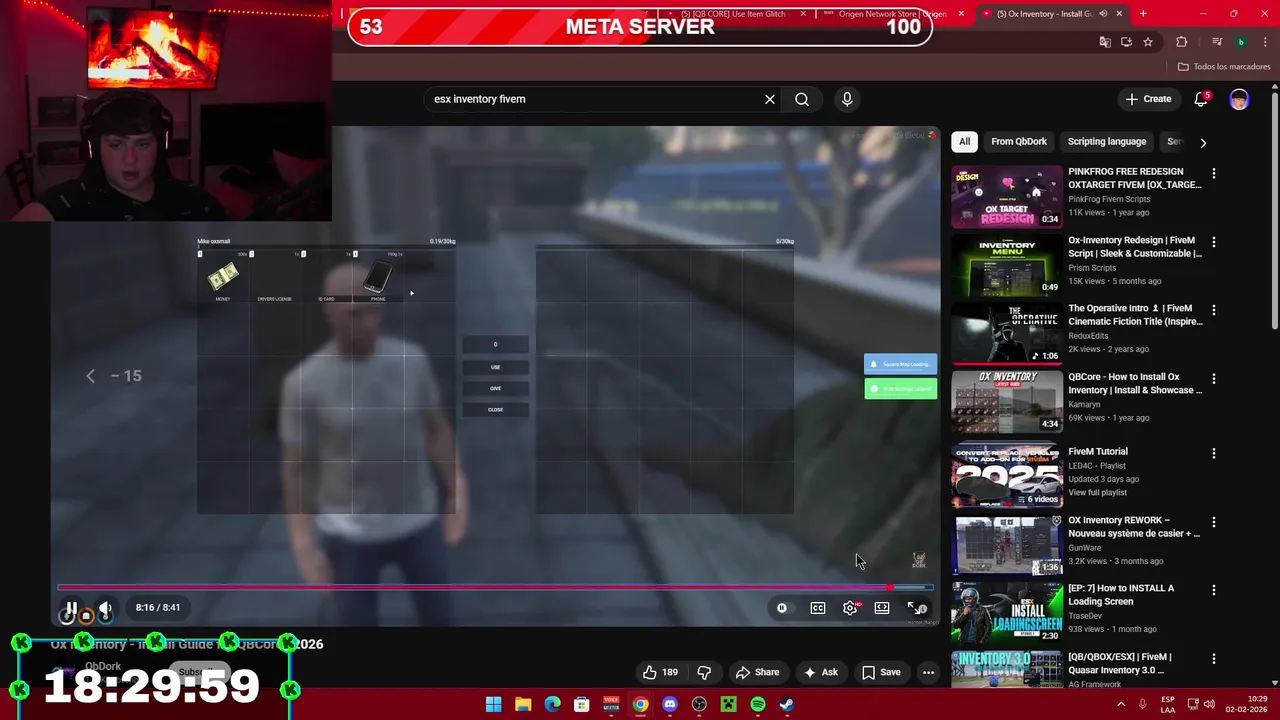Screen dimensions: 1280x720
Task: Switch to theater mode
Action: pos(882,608)
